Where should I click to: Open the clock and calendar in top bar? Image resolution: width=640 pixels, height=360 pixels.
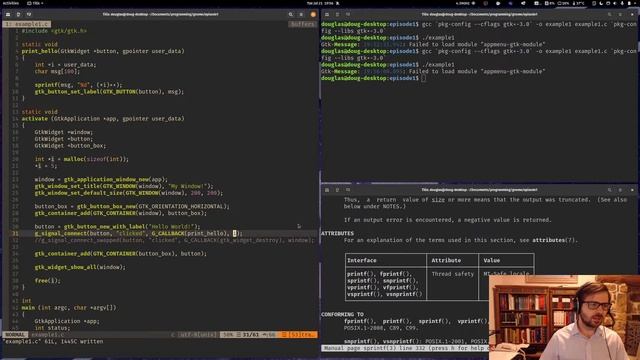click(320, 3)
